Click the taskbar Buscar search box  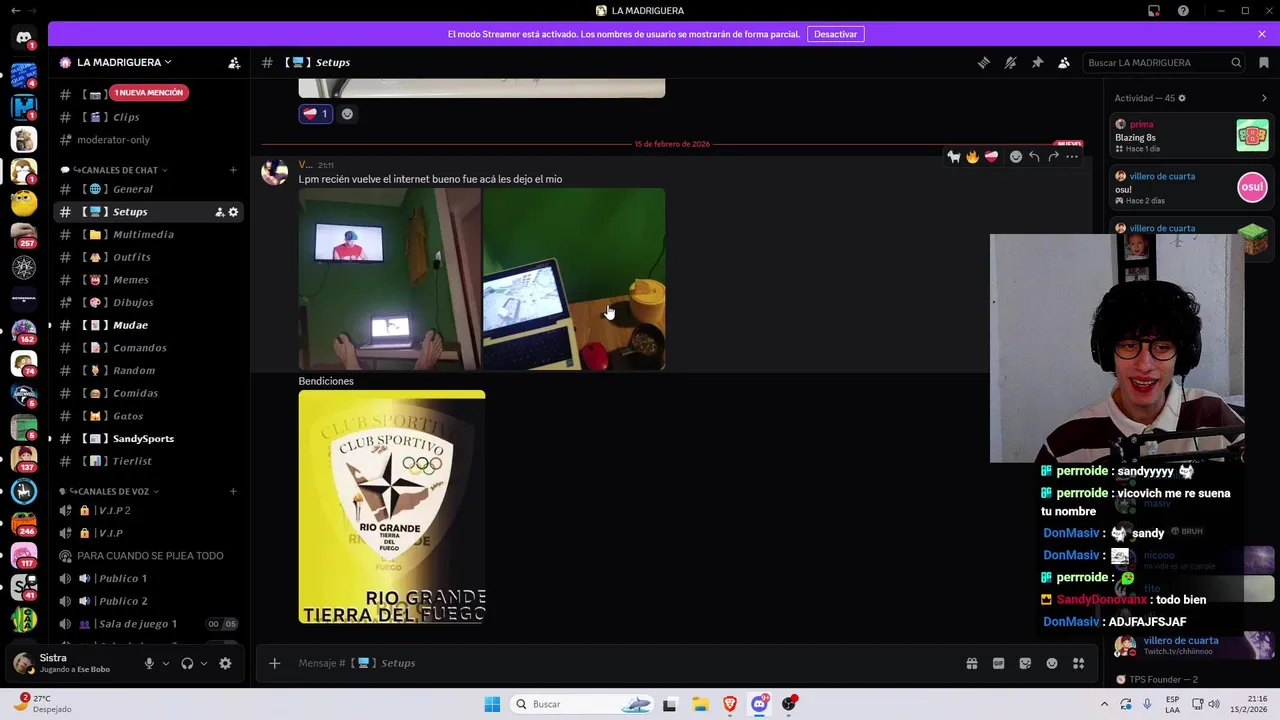584,704
